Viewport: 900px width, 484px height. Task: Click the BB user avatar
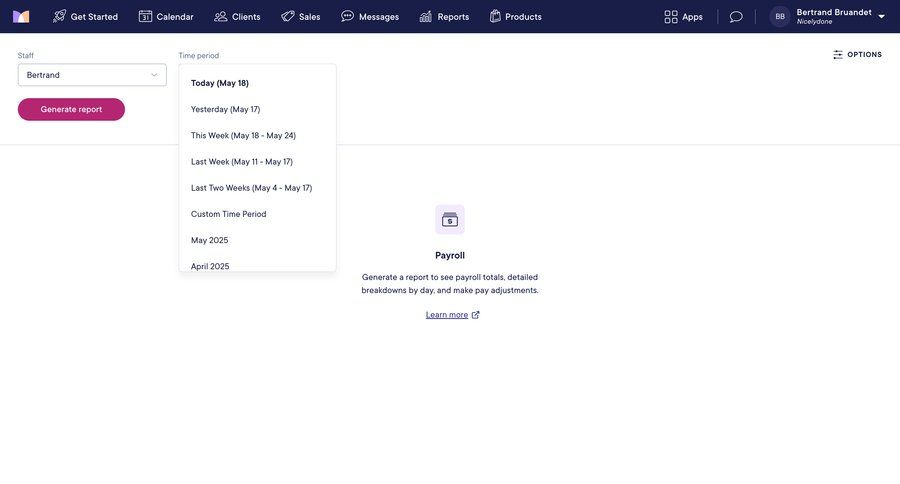click(780, 16)
